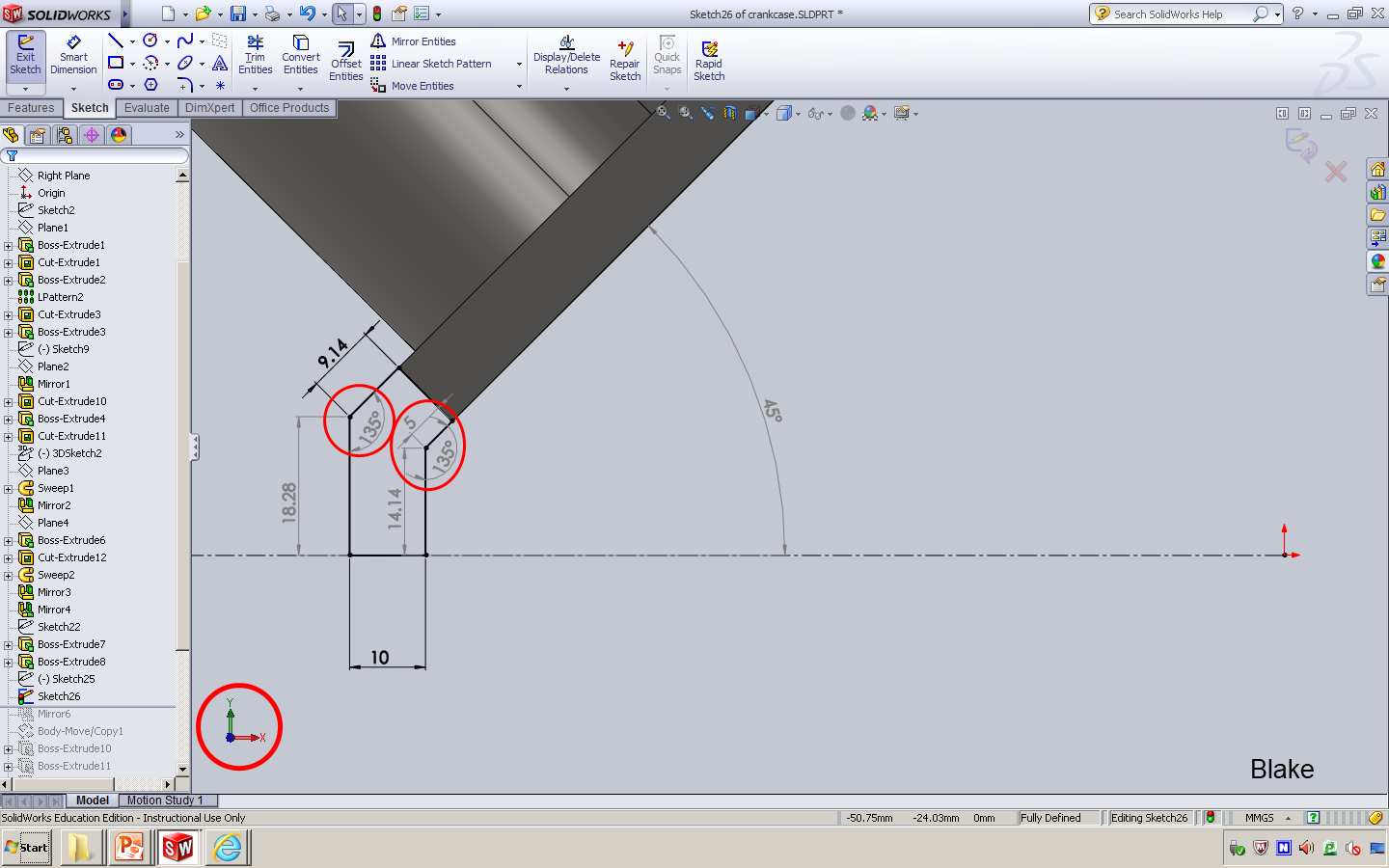
Task: Click the volume icon in system tray
Action: coord(1306,848)
